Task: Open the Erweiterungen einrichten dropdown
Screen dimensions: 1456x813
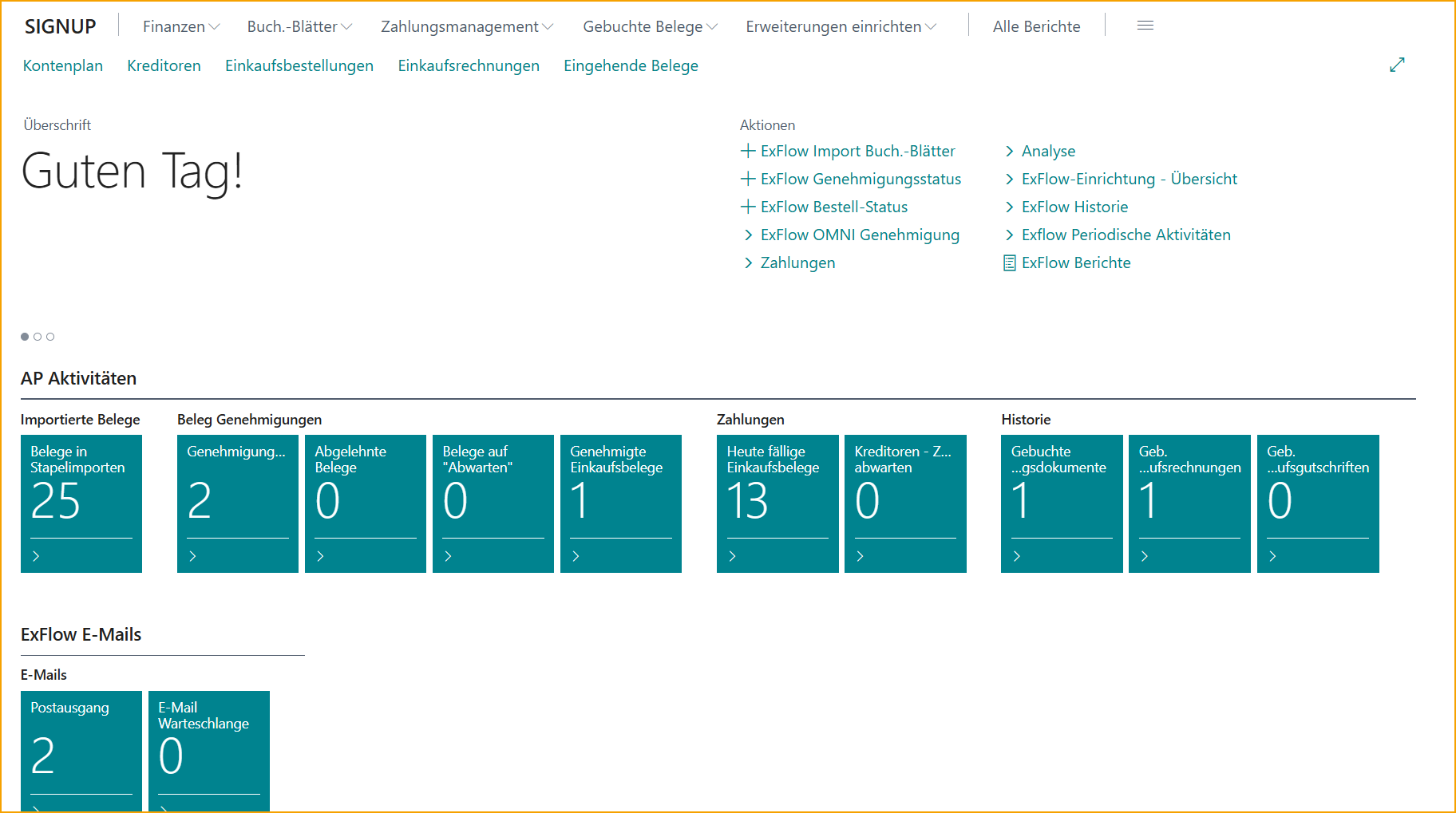Action: click(x=840, y=26)
